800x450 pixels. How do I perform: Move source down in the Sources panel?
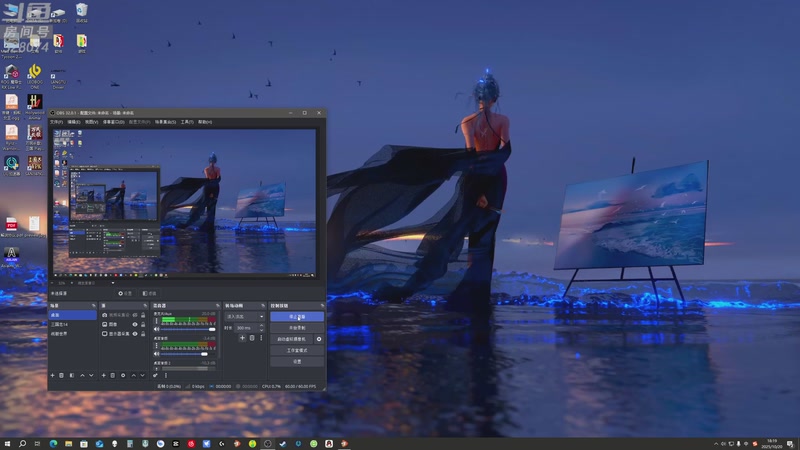(x=142, y=376)
